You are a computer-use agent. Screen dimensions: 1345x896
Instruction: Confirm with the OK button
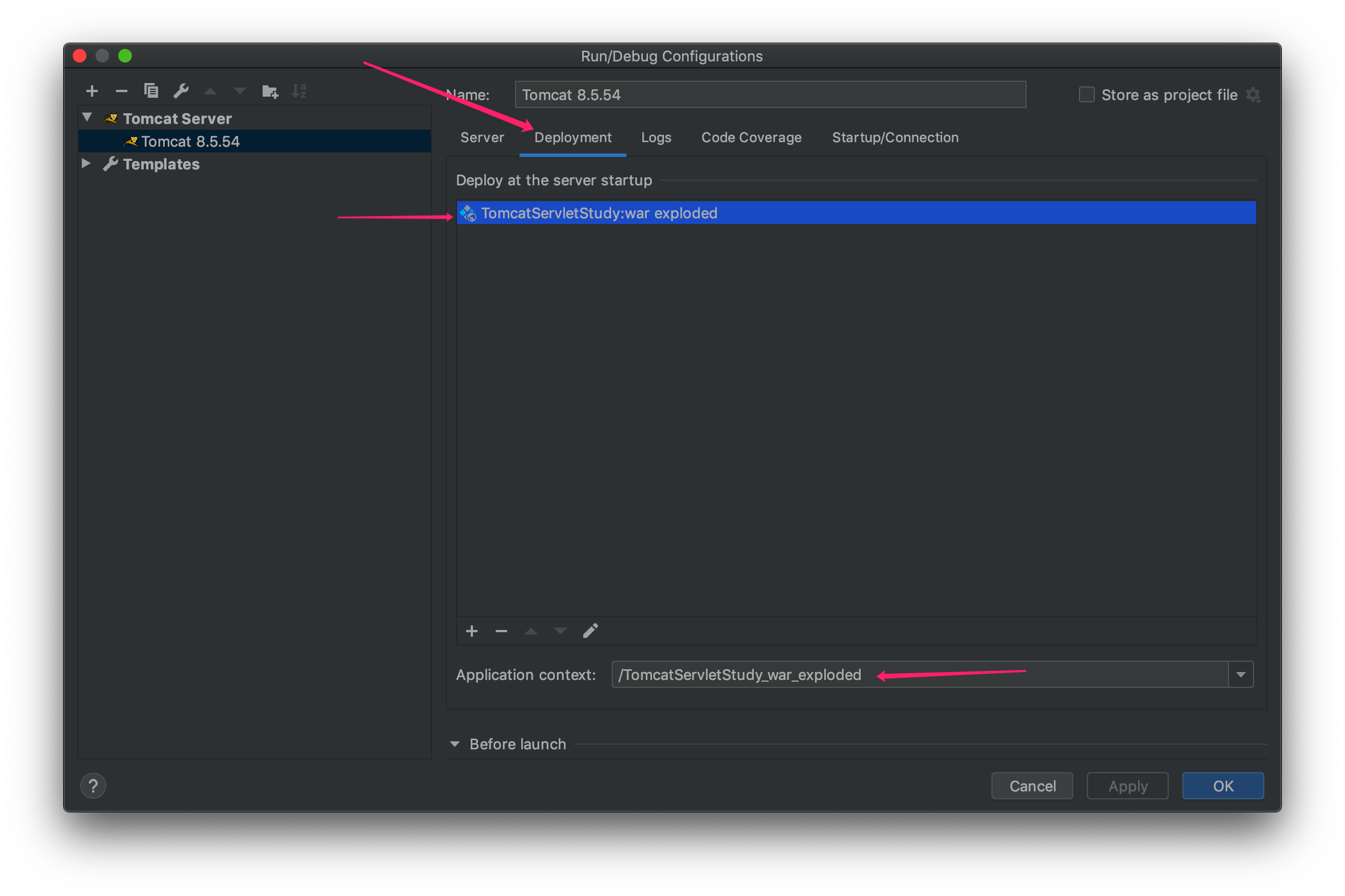click(x=1222, y=786)
